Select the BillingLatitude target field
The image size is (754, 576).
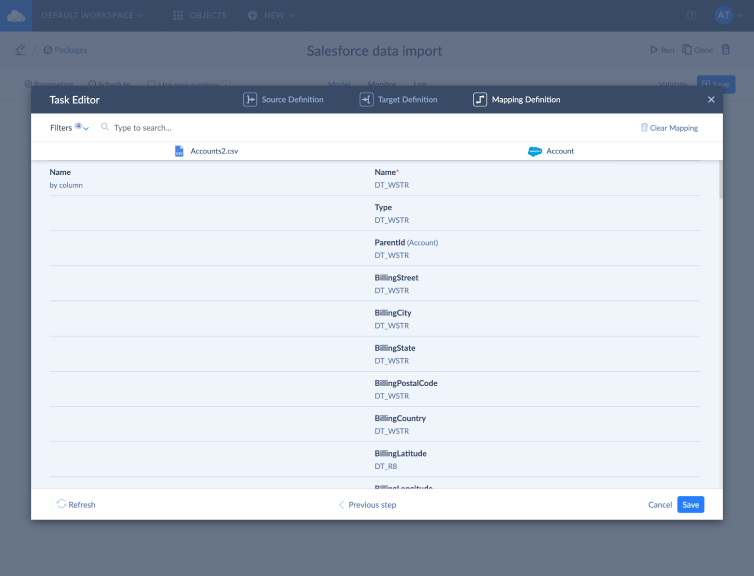537,459
